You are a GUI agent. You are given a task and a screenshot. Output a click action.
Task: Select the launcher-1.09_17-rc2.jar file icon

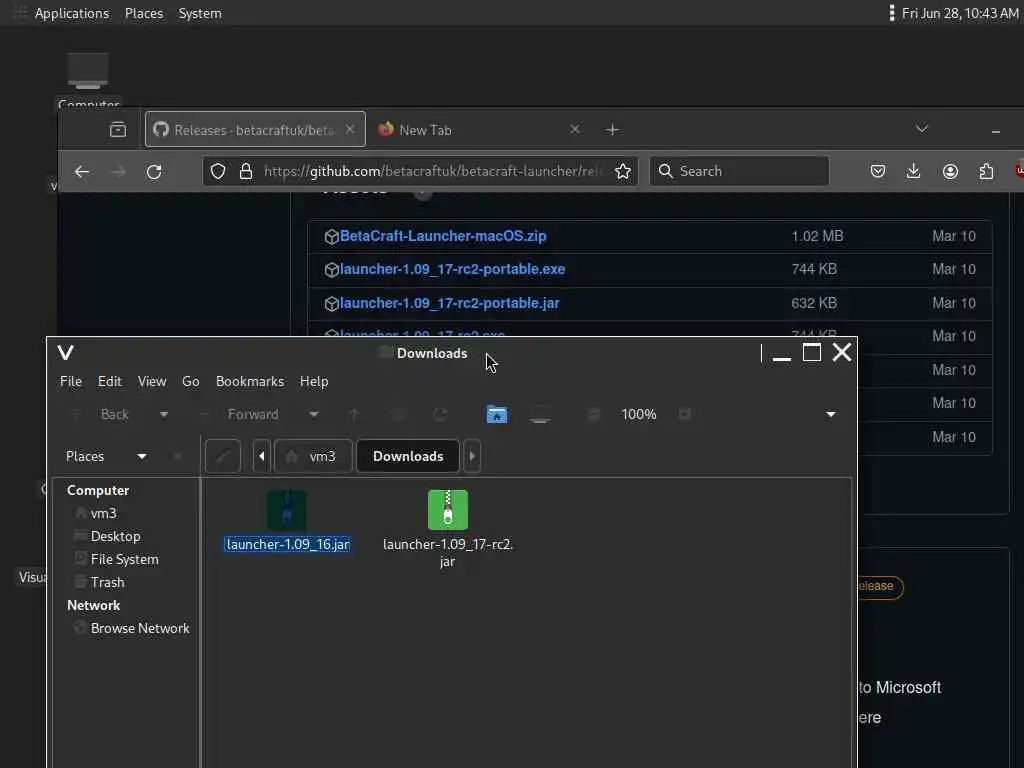click(x=448, y=510)
